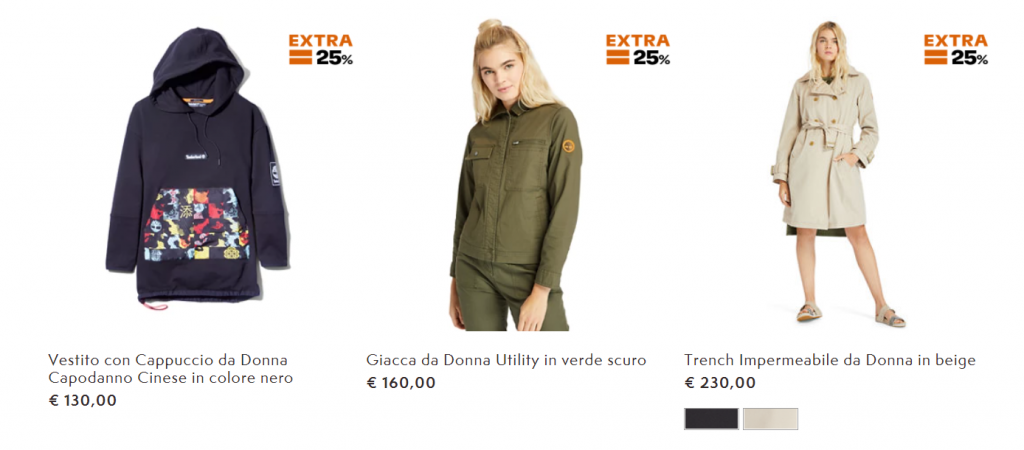Open Trench Impermeabile da Donna link
The height and width of the screenshot is (450, 1024).
pos(830,360)
